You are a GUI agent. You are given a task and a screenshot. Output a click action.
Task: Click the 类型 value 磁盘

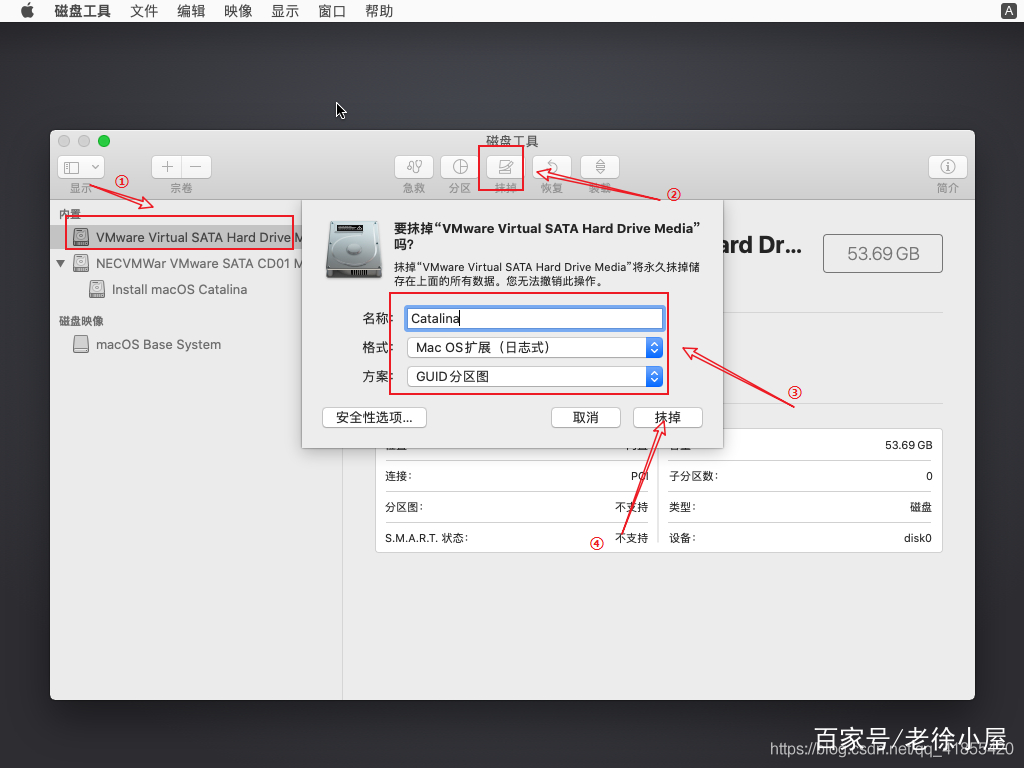click(x=921, y=507)
